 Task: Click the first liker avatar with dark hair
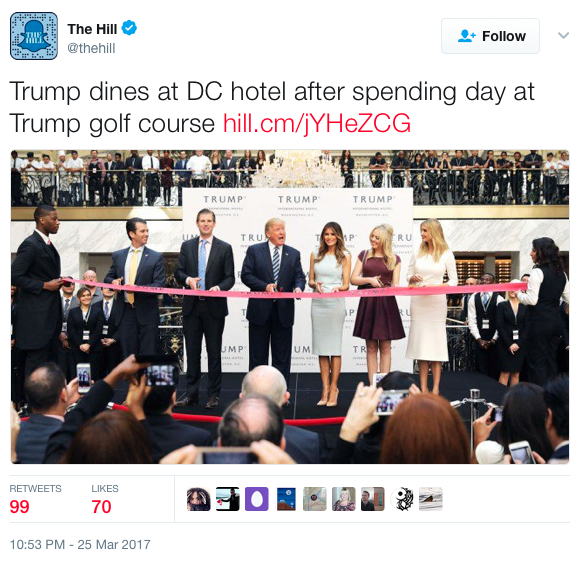199,499
